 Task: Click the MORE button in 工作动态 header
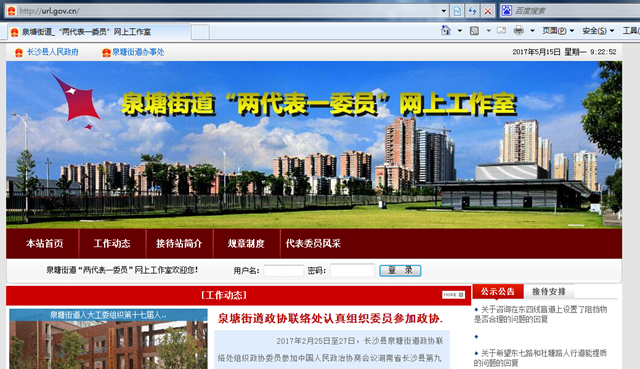coord(453,295)
